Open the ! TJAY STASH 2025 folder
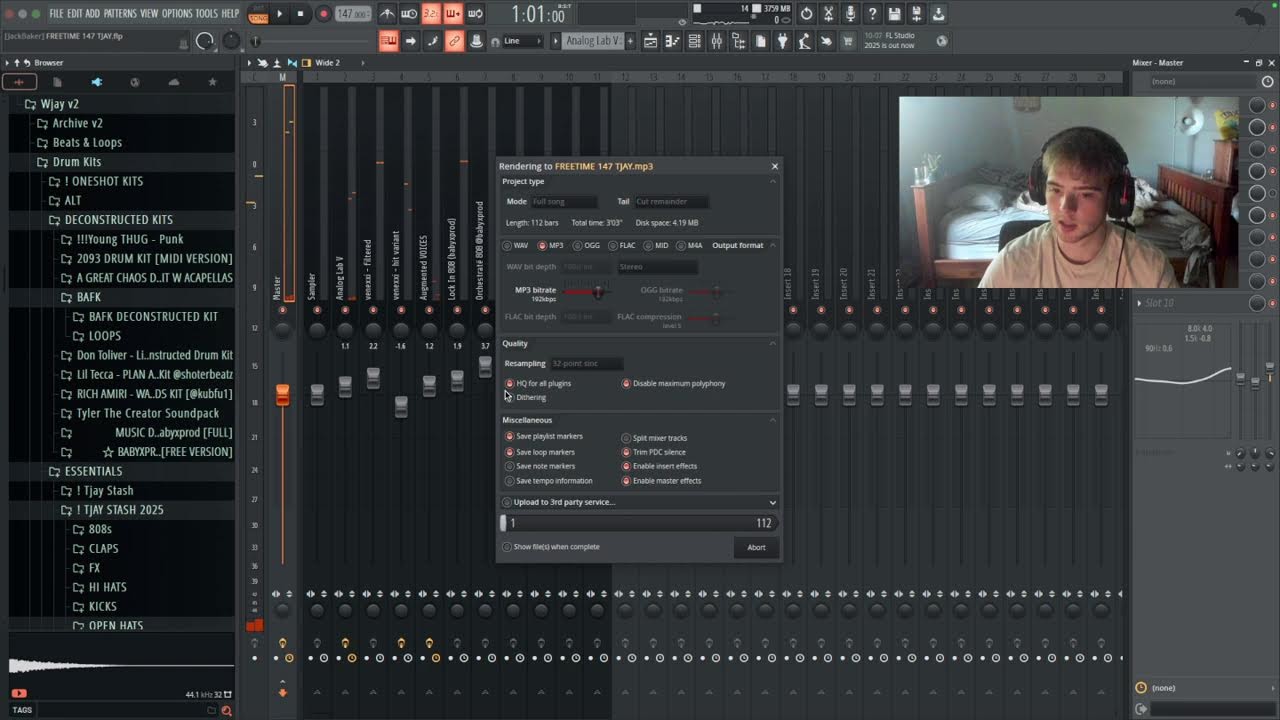This screenshot has height=720, width=1280. (x=119, y=510)
